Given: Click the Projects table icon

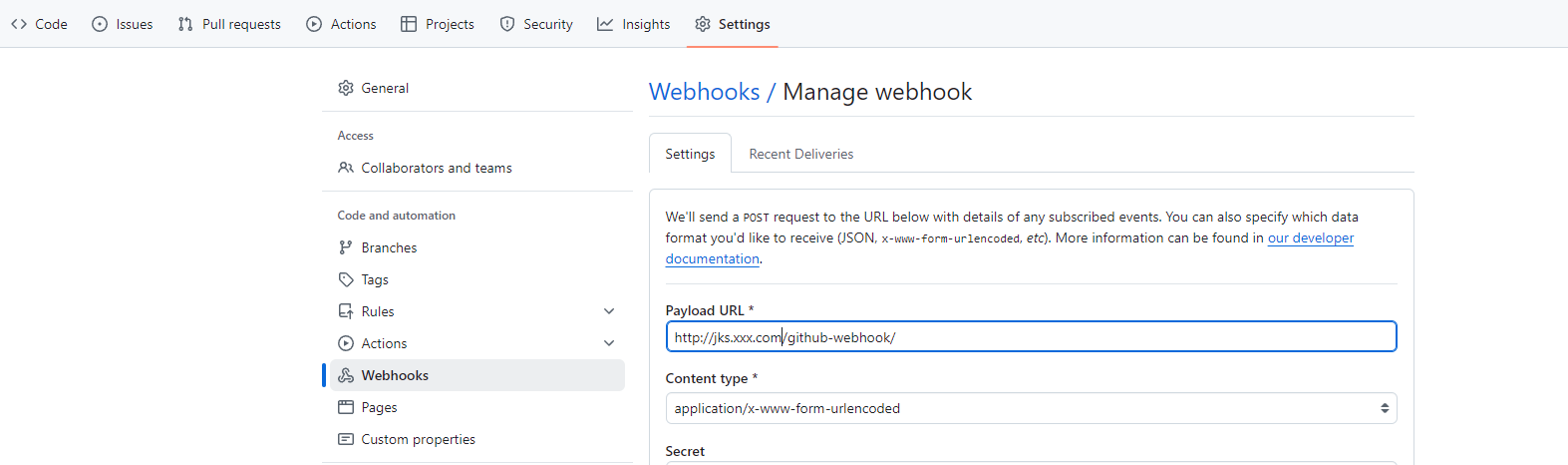Looking at the screenshot, I should (x=409, y=24).
